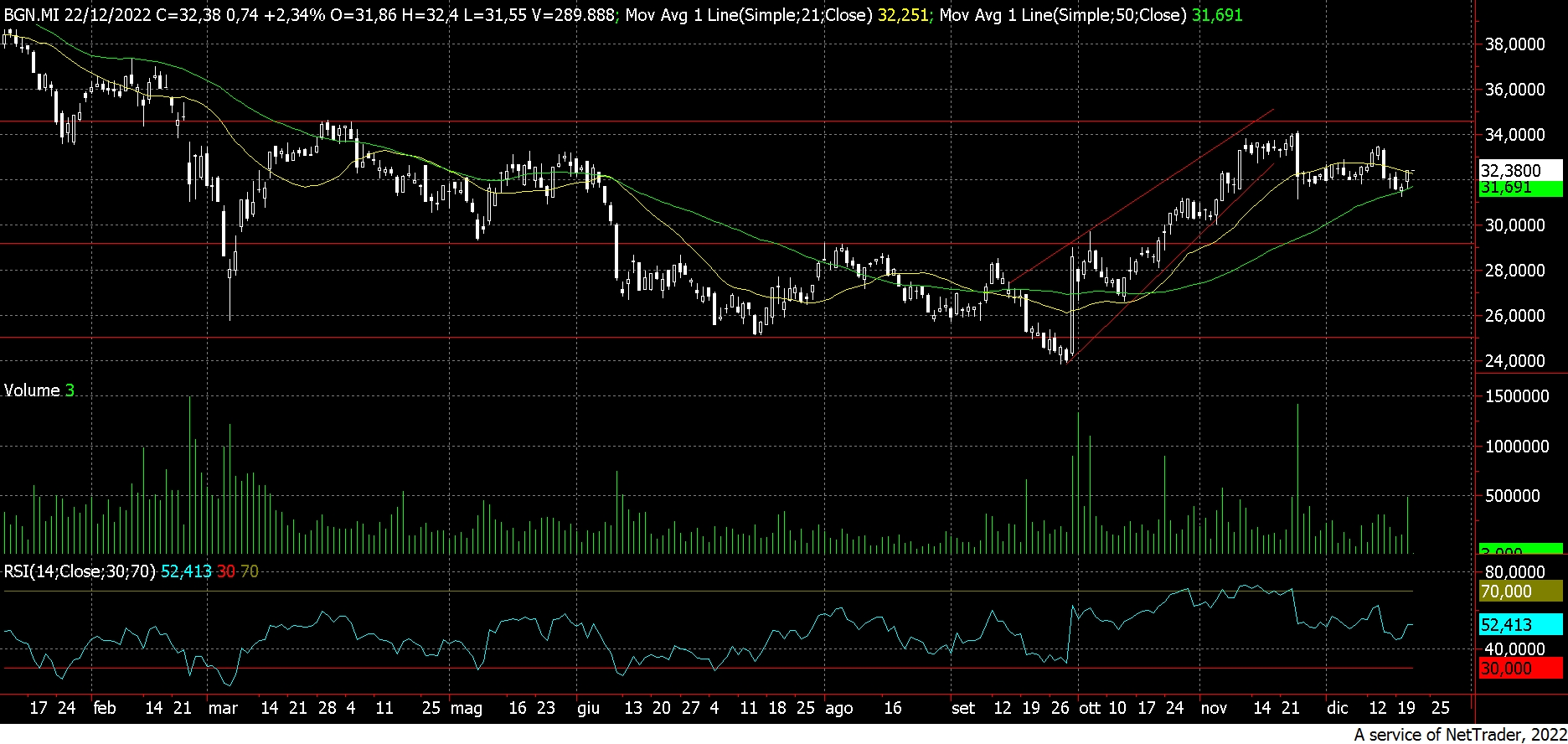The width and height of the screenshot is (1568, 744).
Task: Click the ago month label on time axis
Action: [x=838, y=709]
